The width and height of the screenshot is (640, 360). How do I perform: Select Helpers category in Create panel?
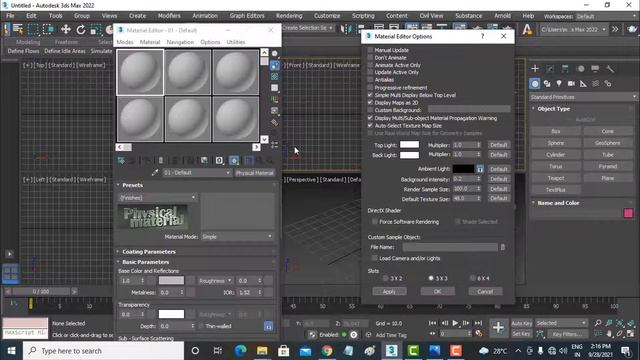click(583, 84)
